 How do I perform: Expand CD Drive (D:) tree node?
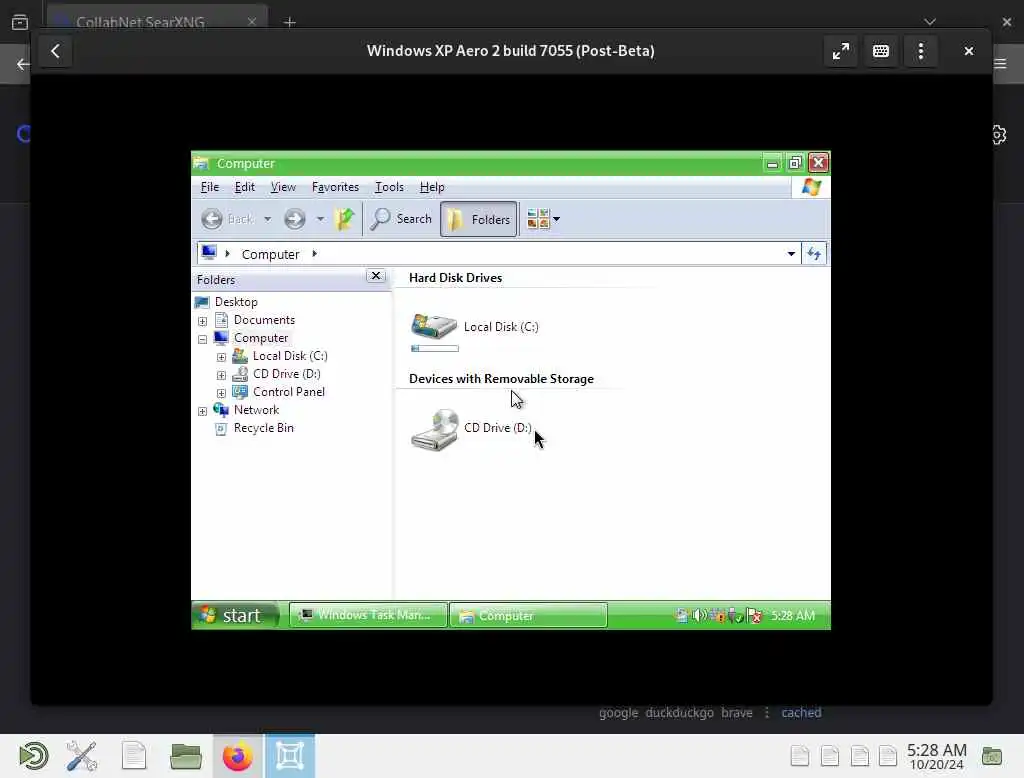[221, 375]
